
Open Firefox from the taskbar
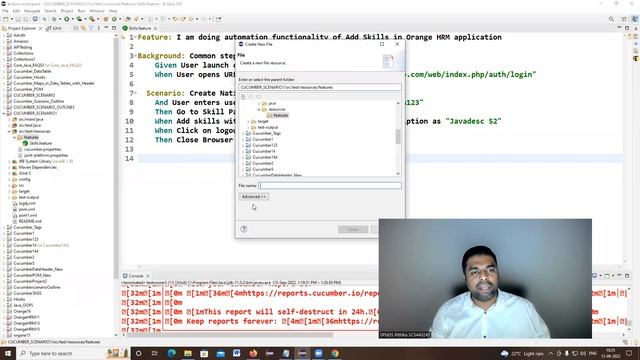coord(253,353)
